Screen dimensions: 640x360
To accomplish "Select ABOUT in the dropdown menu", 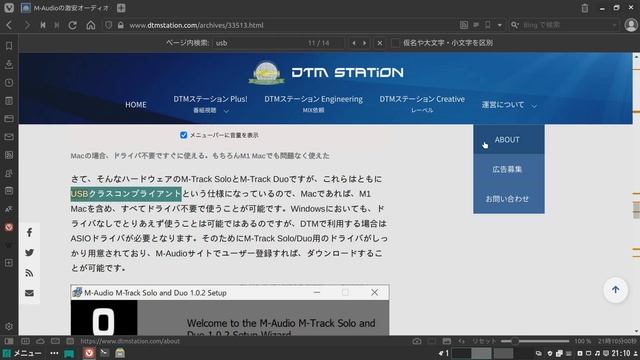I will pos(509,140).
